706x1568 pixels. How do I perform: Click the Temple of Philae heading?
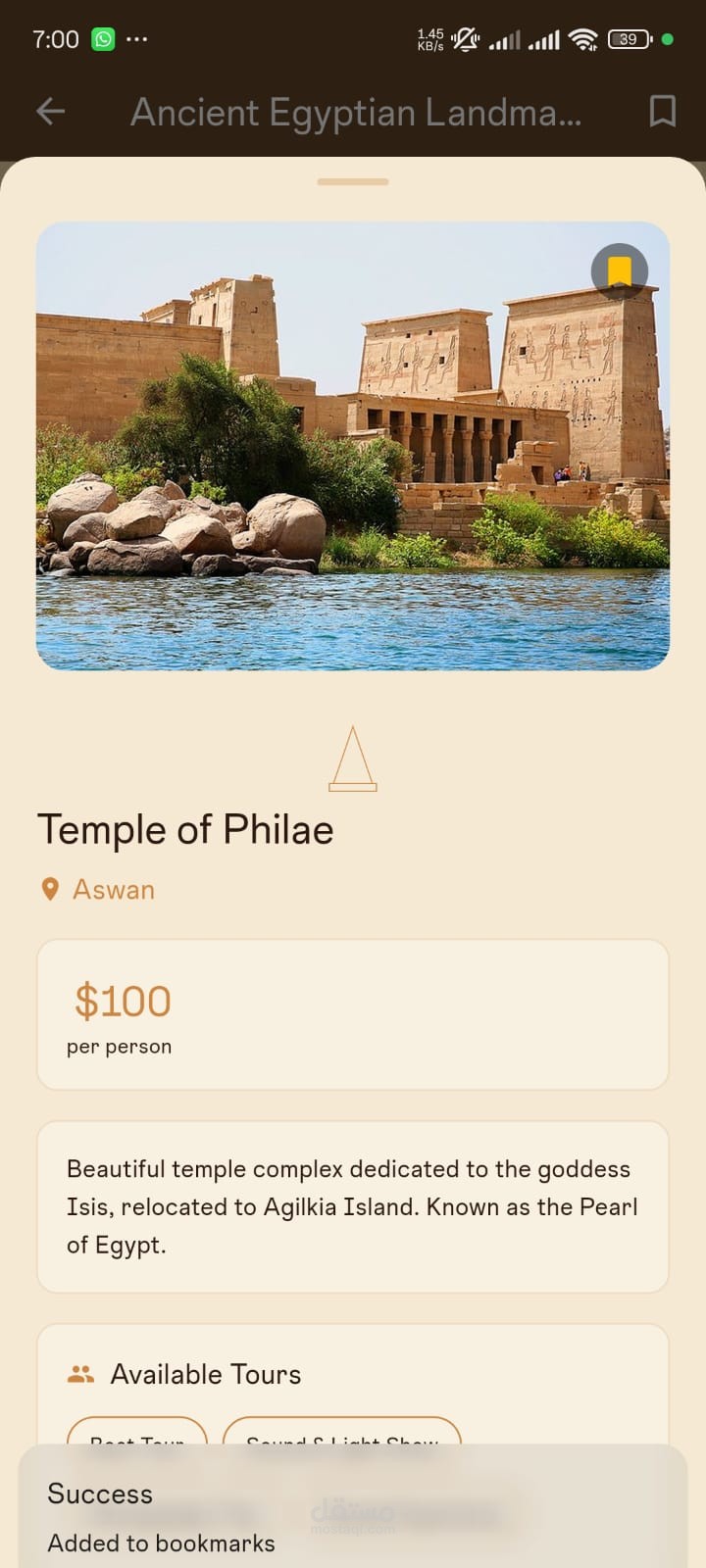(x=185, y=830)
